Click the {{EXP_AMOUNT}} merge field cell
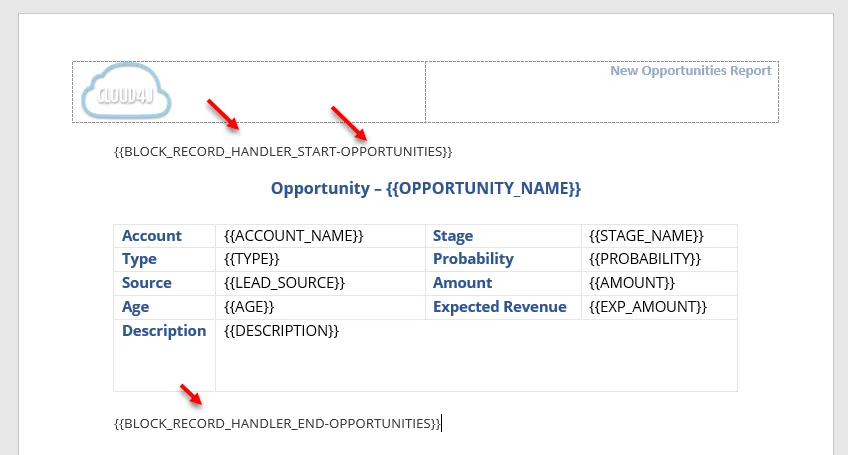 coord(659,307)
